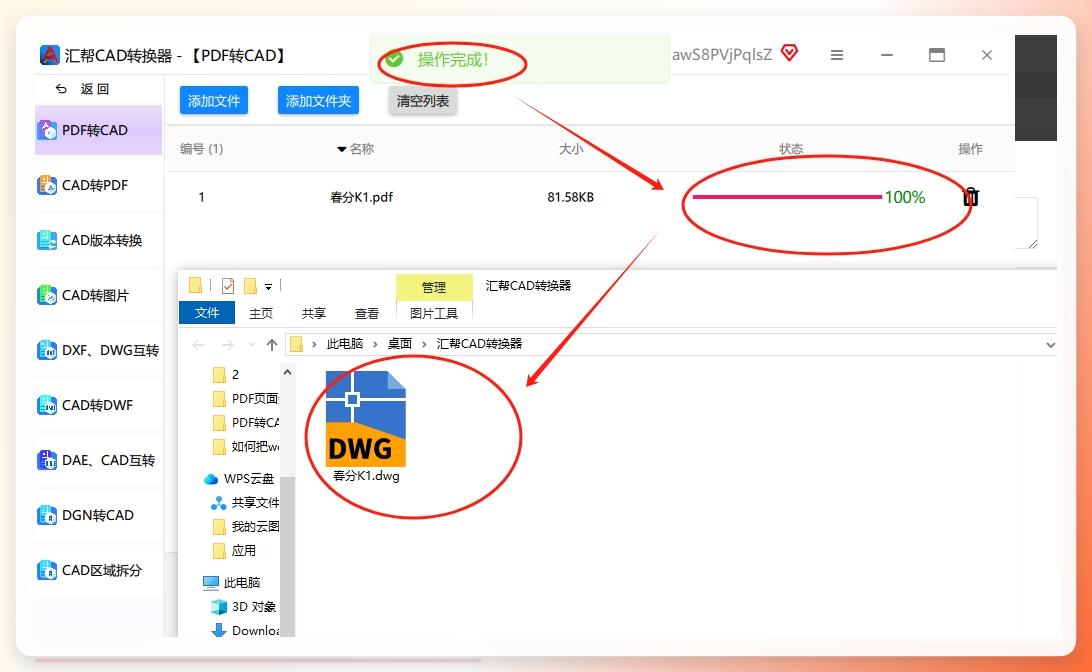
Task: Select the CAD转DWF sidebar icon
Action: [47, 405]
